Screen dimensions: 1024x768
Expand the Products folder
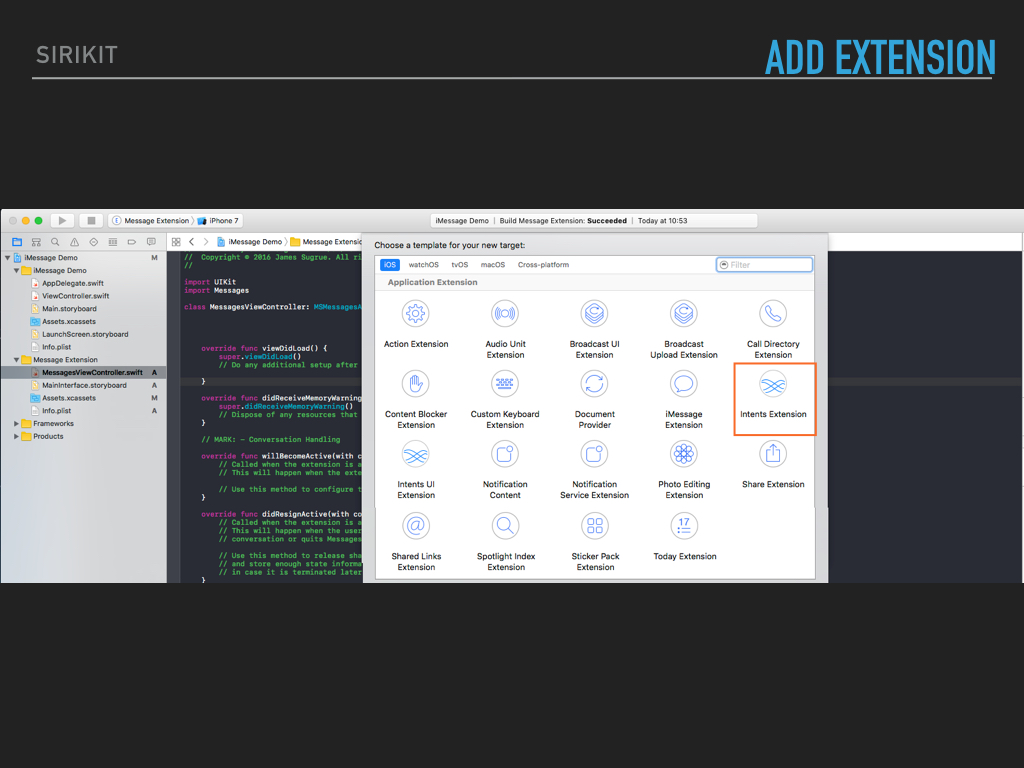tap(17, 437)
